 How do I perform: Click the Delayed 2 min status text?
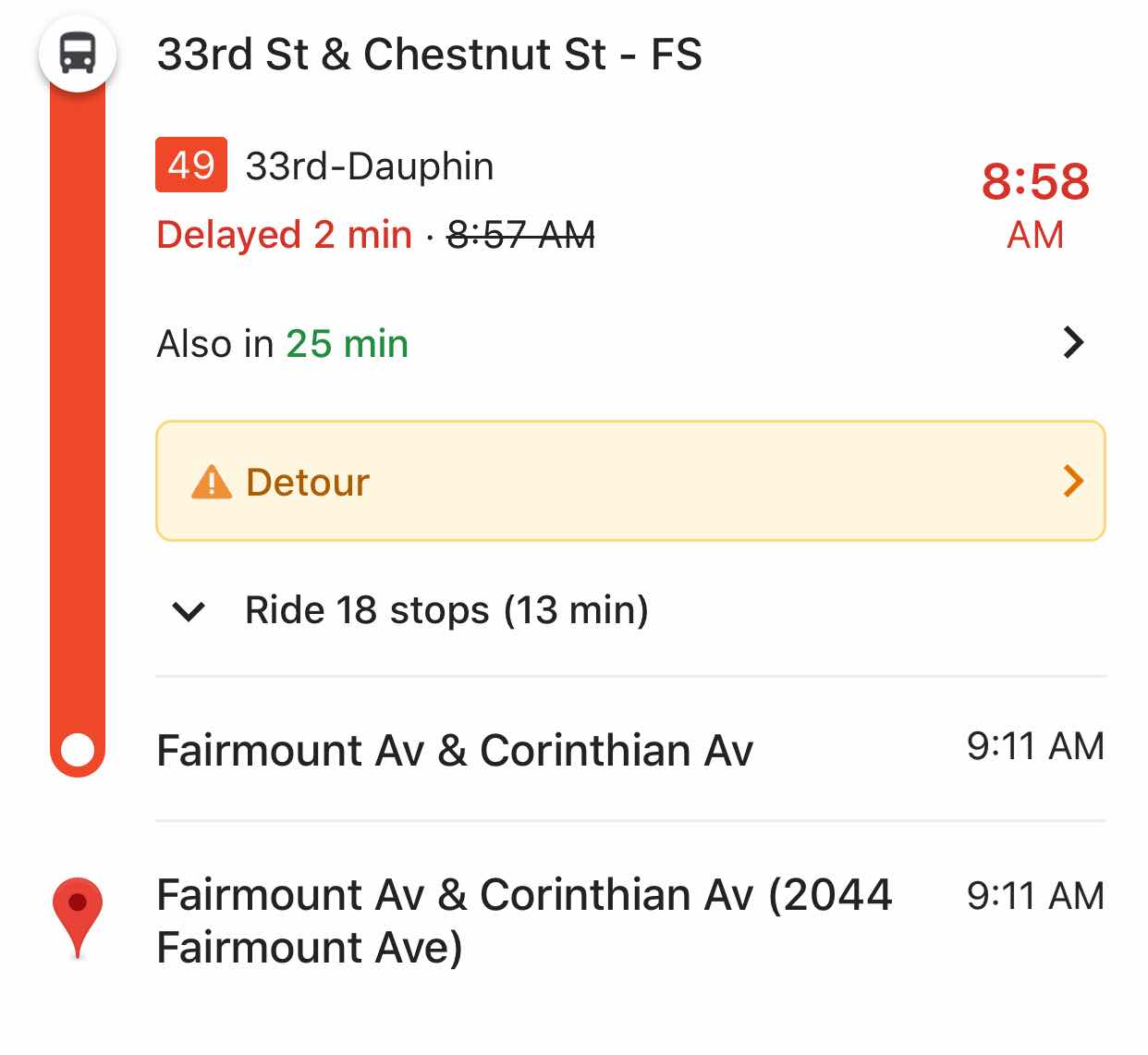point(284,234)
